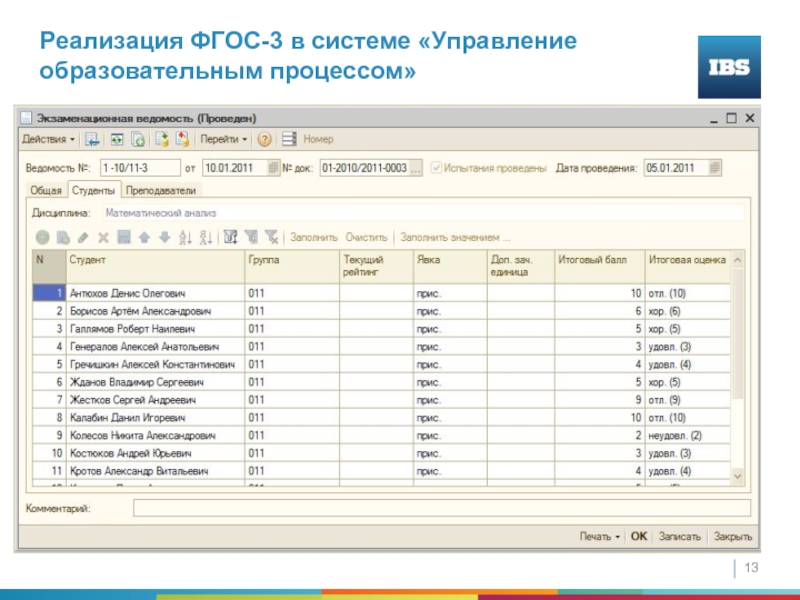The height and width of the screenshot is (600, 800).
Task: Click the delete row X icon
Action: [103, 238]
